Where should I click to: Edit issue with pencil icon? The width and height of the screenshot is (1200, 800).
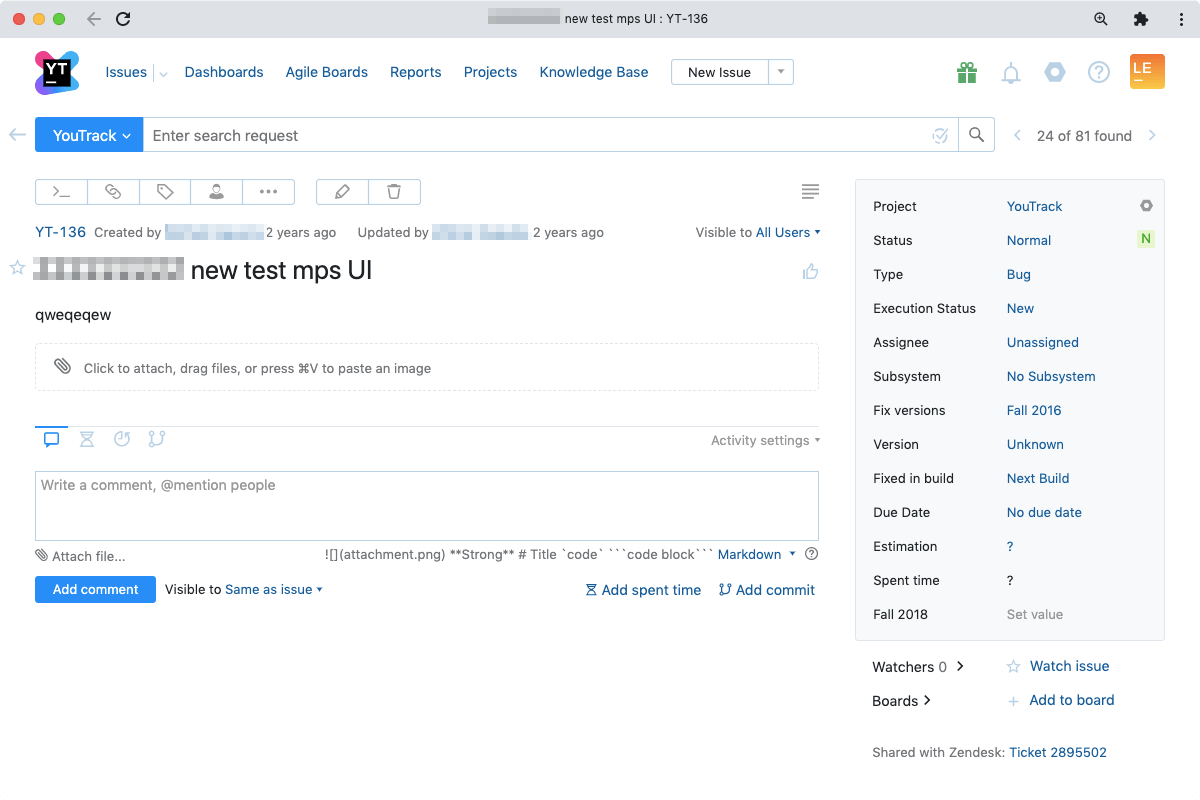(x=342, y=191)
